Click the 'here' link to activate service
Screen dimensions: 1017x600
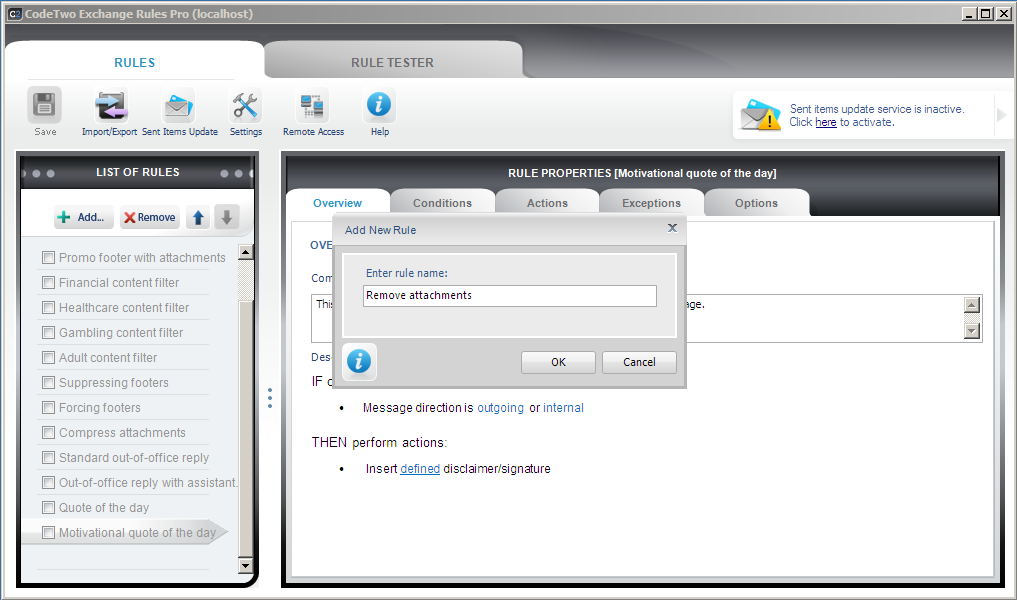[x=826, y=122]
